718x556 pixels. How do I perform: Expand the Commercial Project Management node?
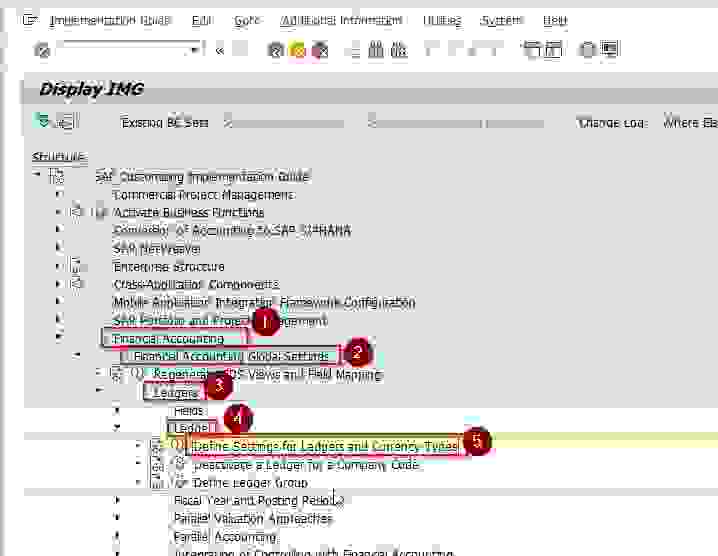(59, 194)
